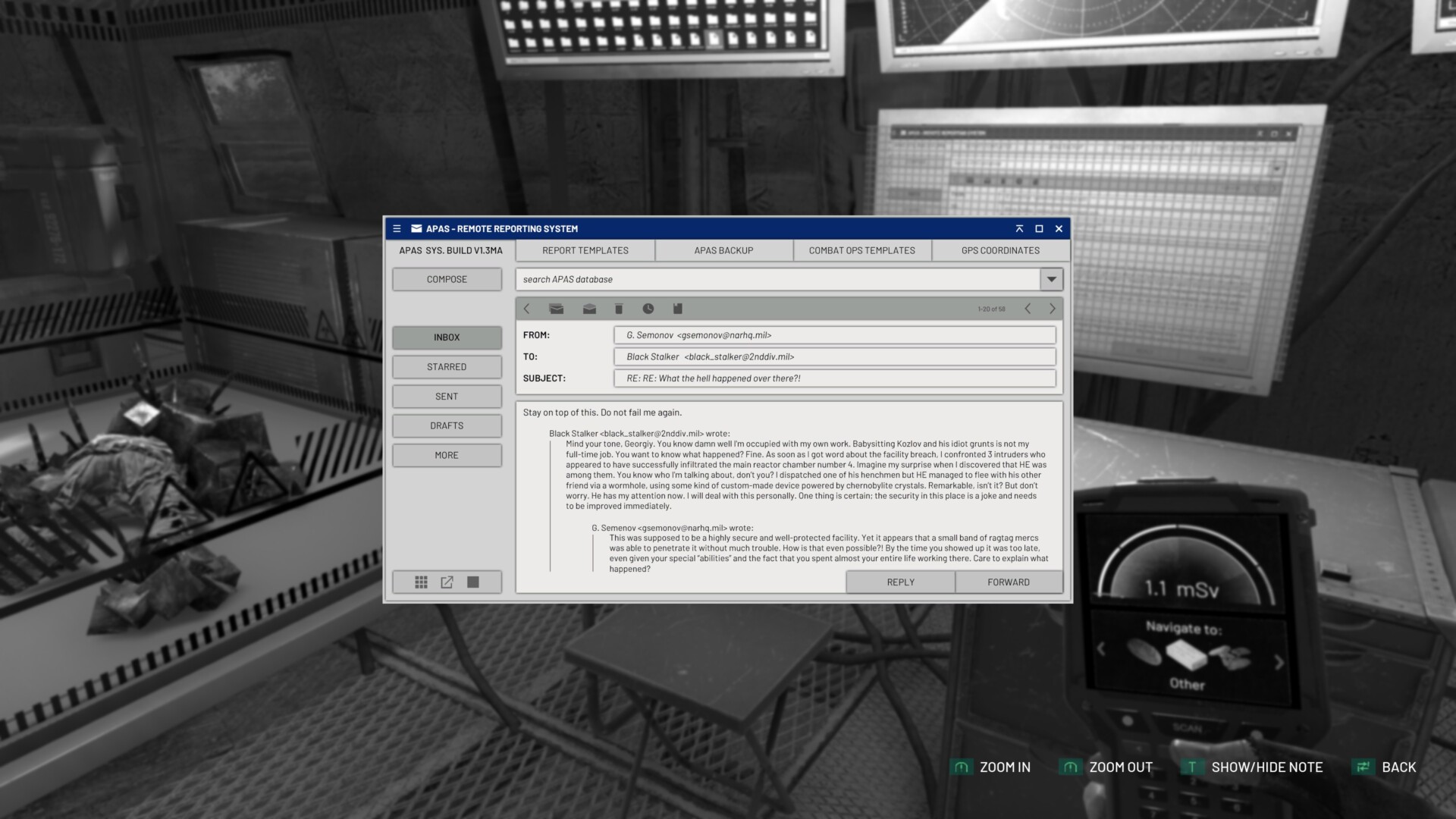Select the Combat Ops Templates tab
1456x819 pixels.
tap(862, 250)
